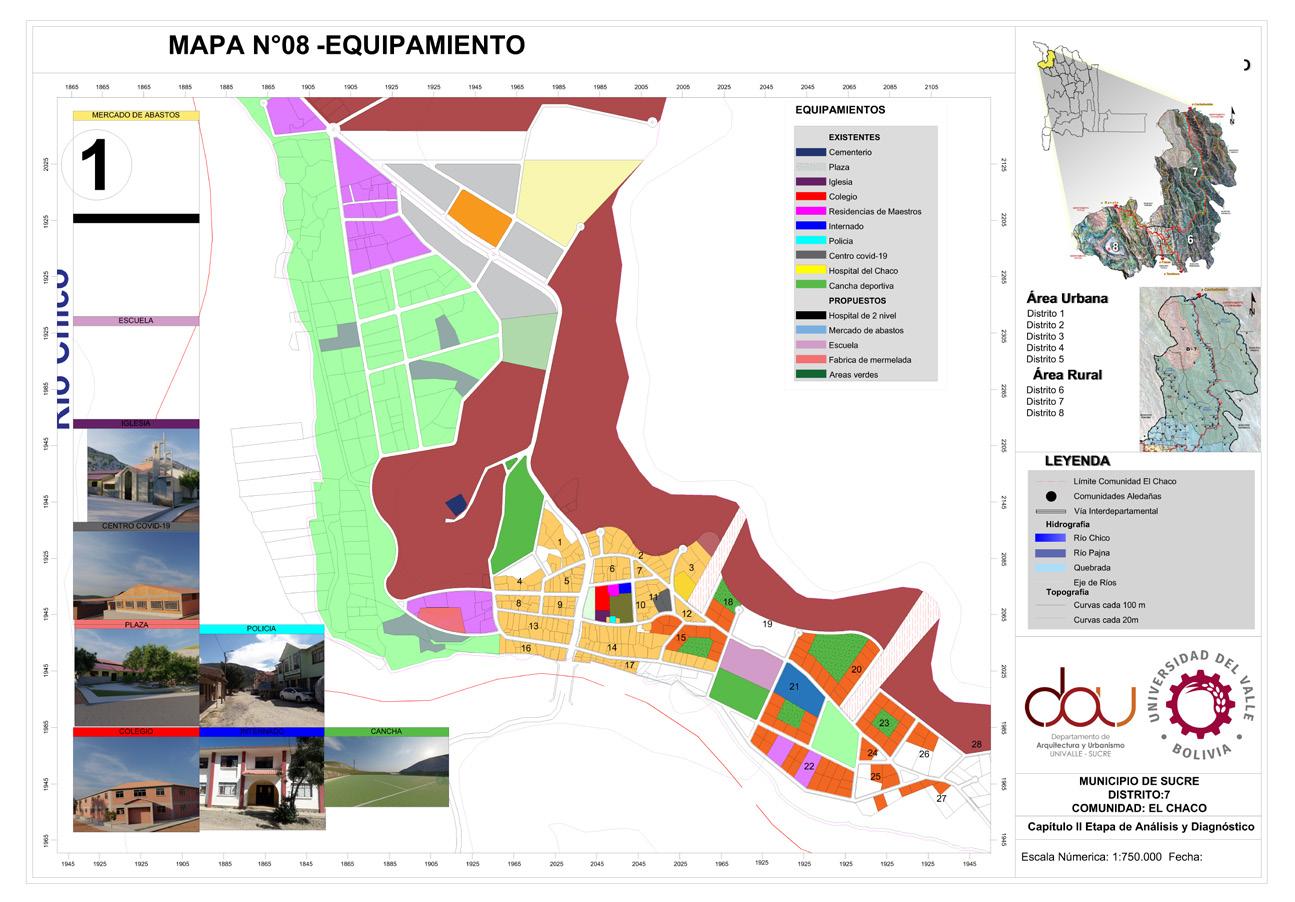Select the Centro covid-19 gray swatch
1295x902 pixels.
click(x=811, y=256)
